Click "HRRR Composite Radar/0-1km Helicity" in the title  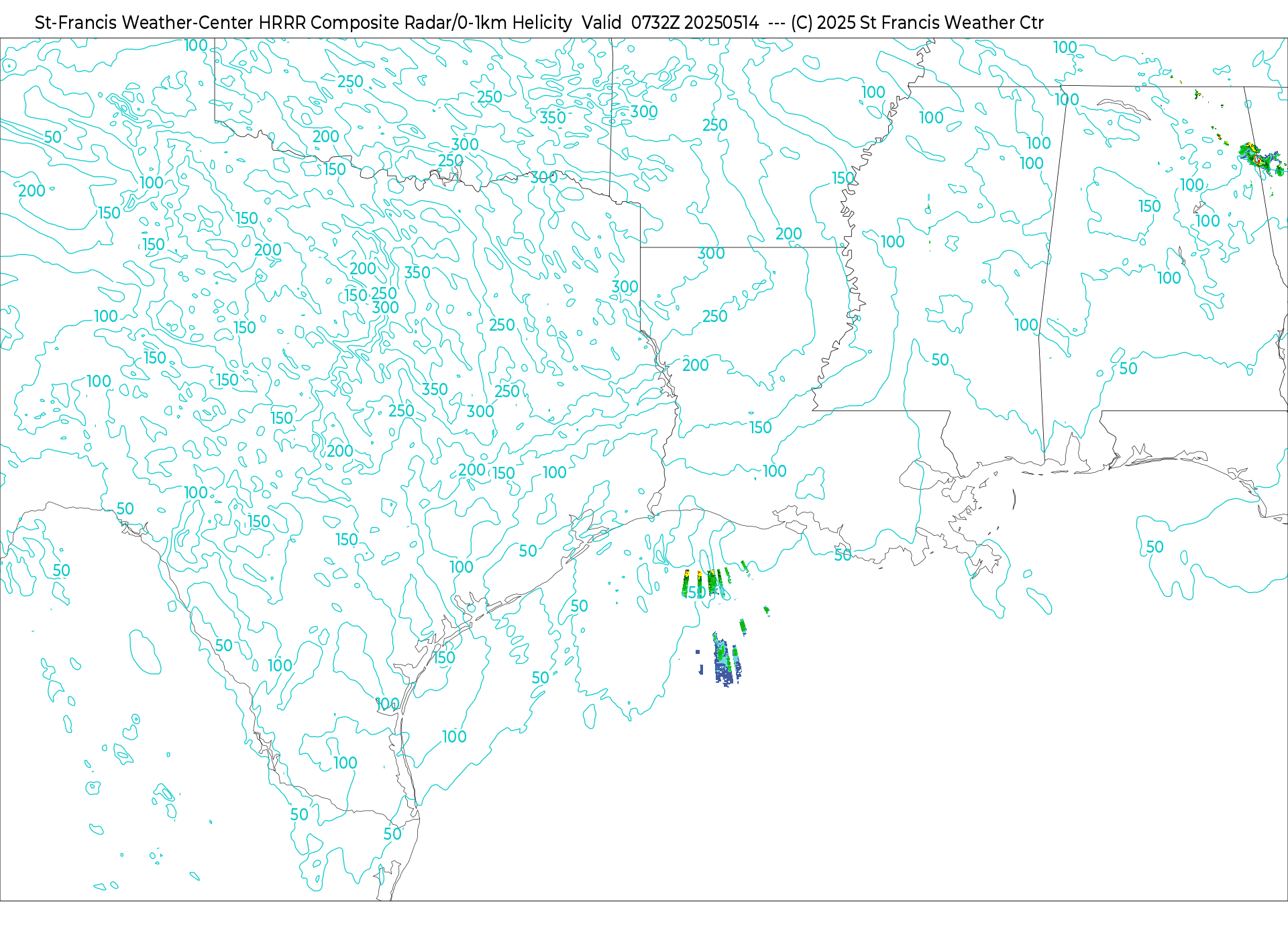tap(415, 23)
